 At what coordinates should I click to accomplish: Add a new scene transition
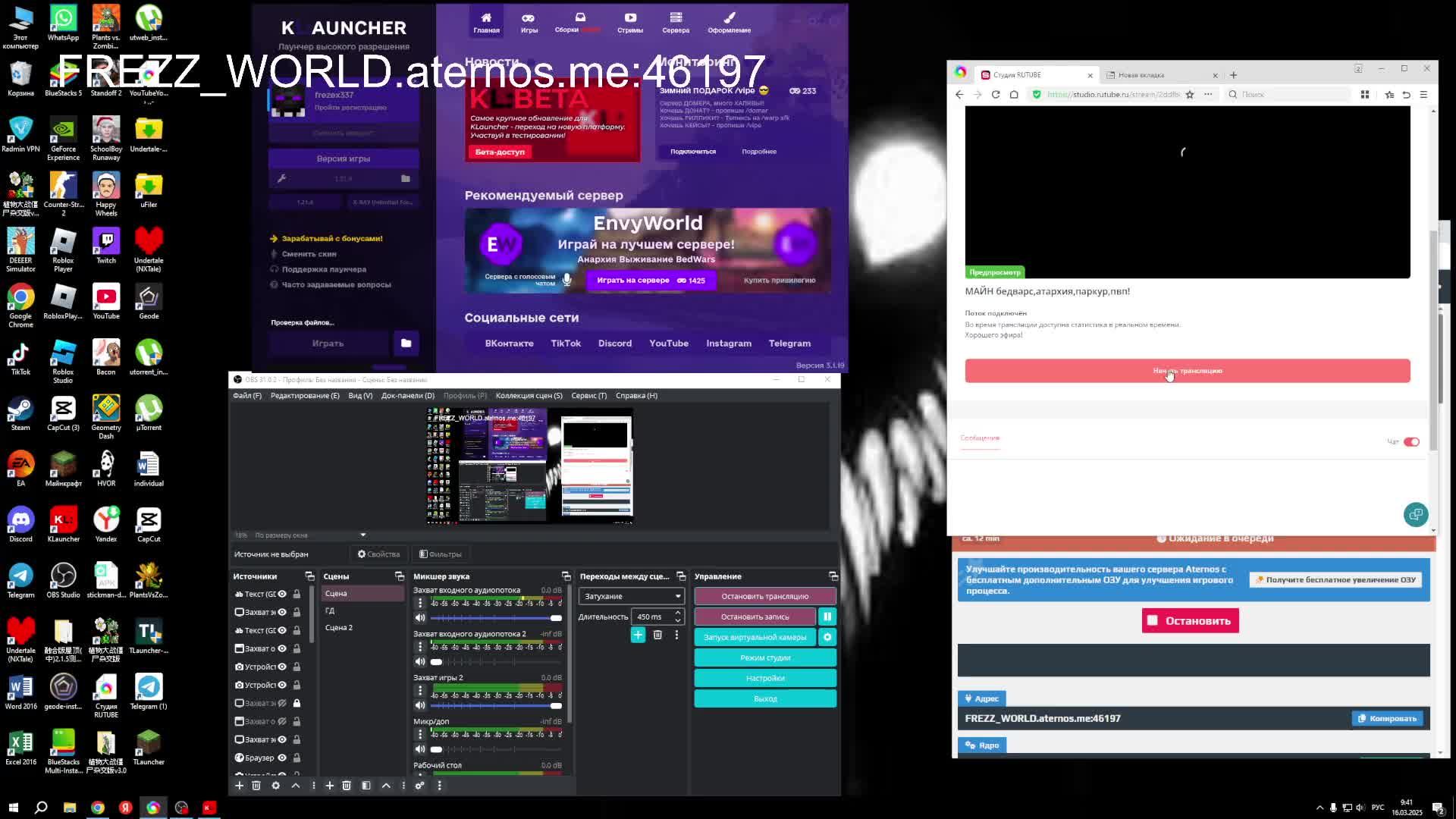(x=638, y=635)
